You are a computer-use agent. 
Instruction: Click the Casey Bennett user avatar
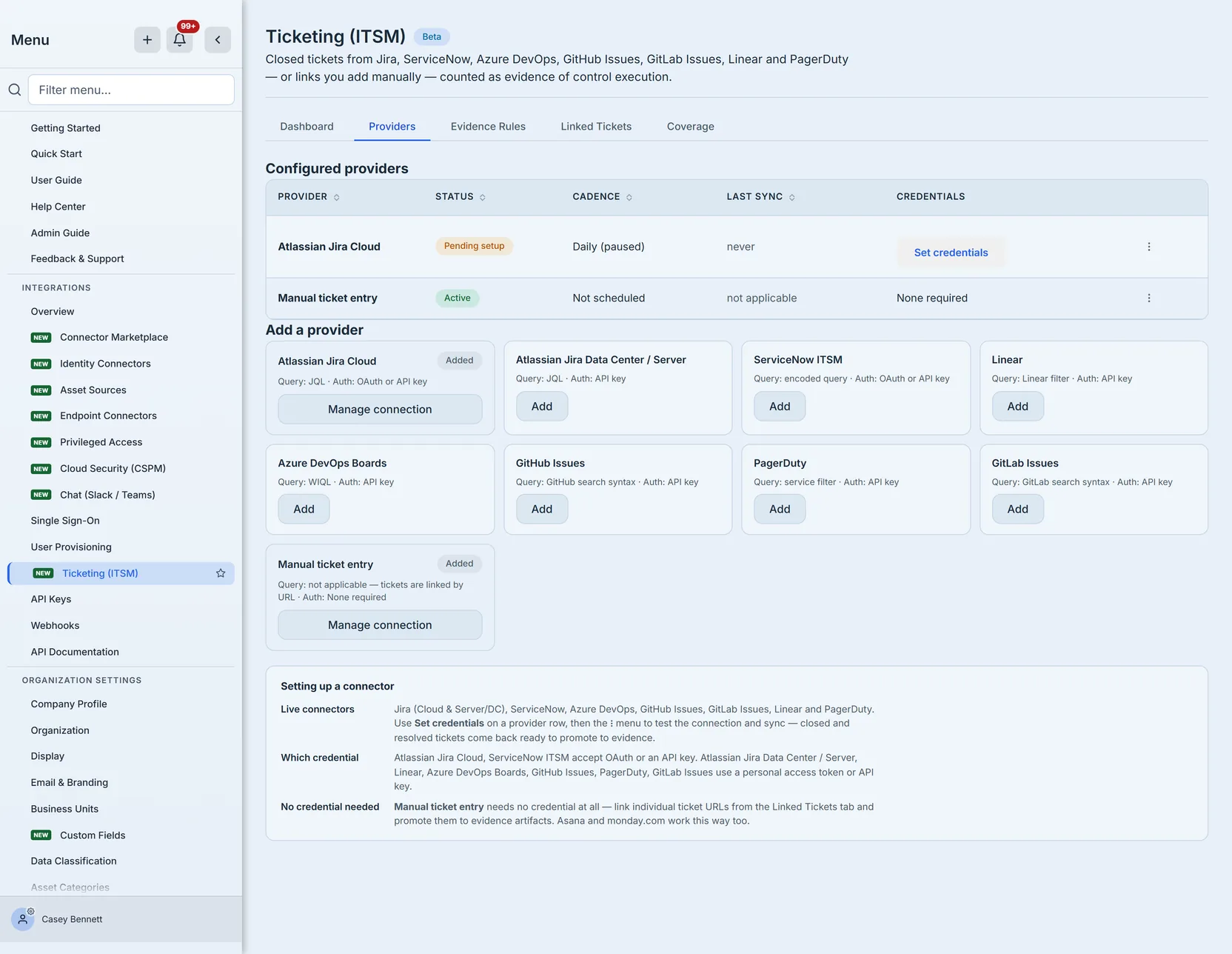pyautogui.click(x=23, y=919)
